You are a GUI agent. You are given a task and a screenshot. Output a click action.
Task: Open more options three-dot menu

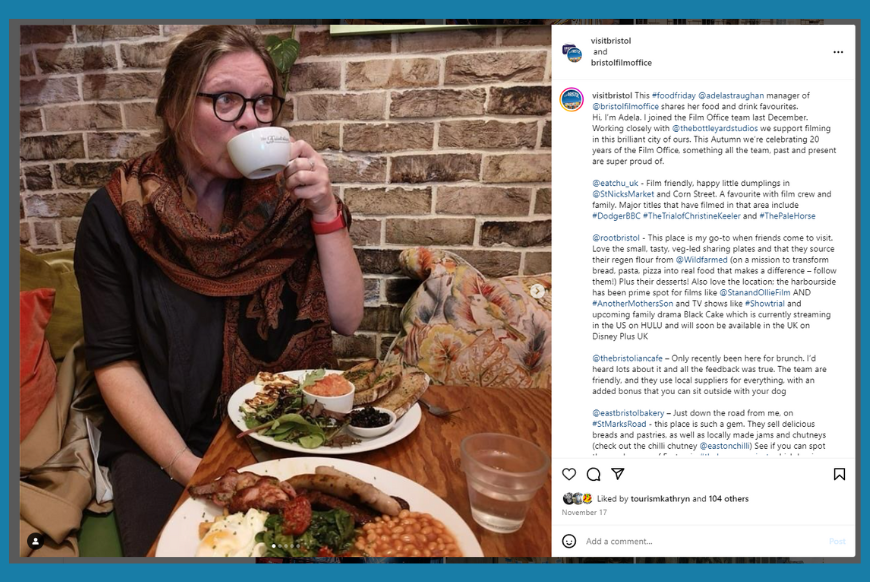click(838, 52)
